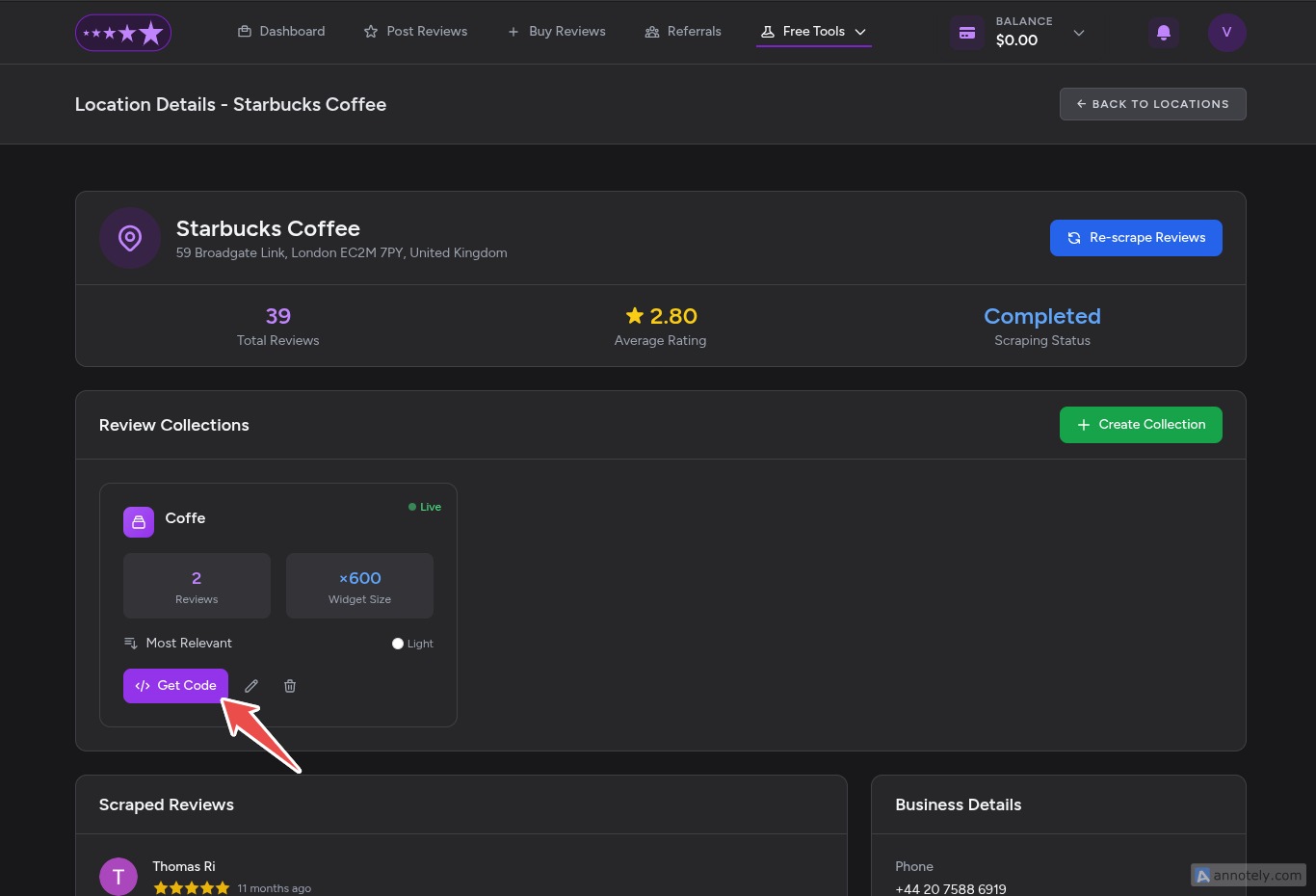The image size is (1316, 896).
Task: Open the notifications bell
Action: click(1163, 33)
